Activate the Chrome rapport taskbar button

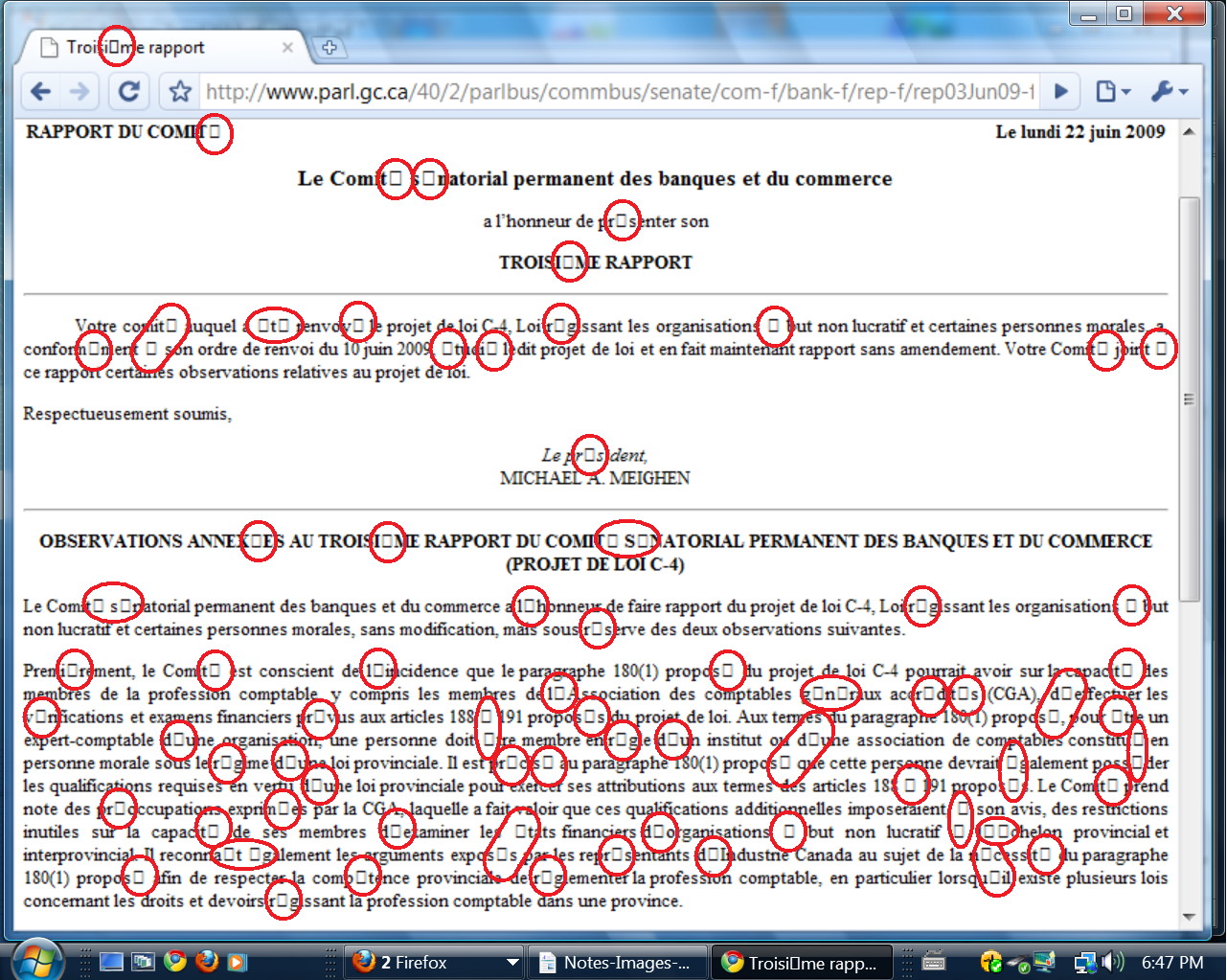click(802, 962)
